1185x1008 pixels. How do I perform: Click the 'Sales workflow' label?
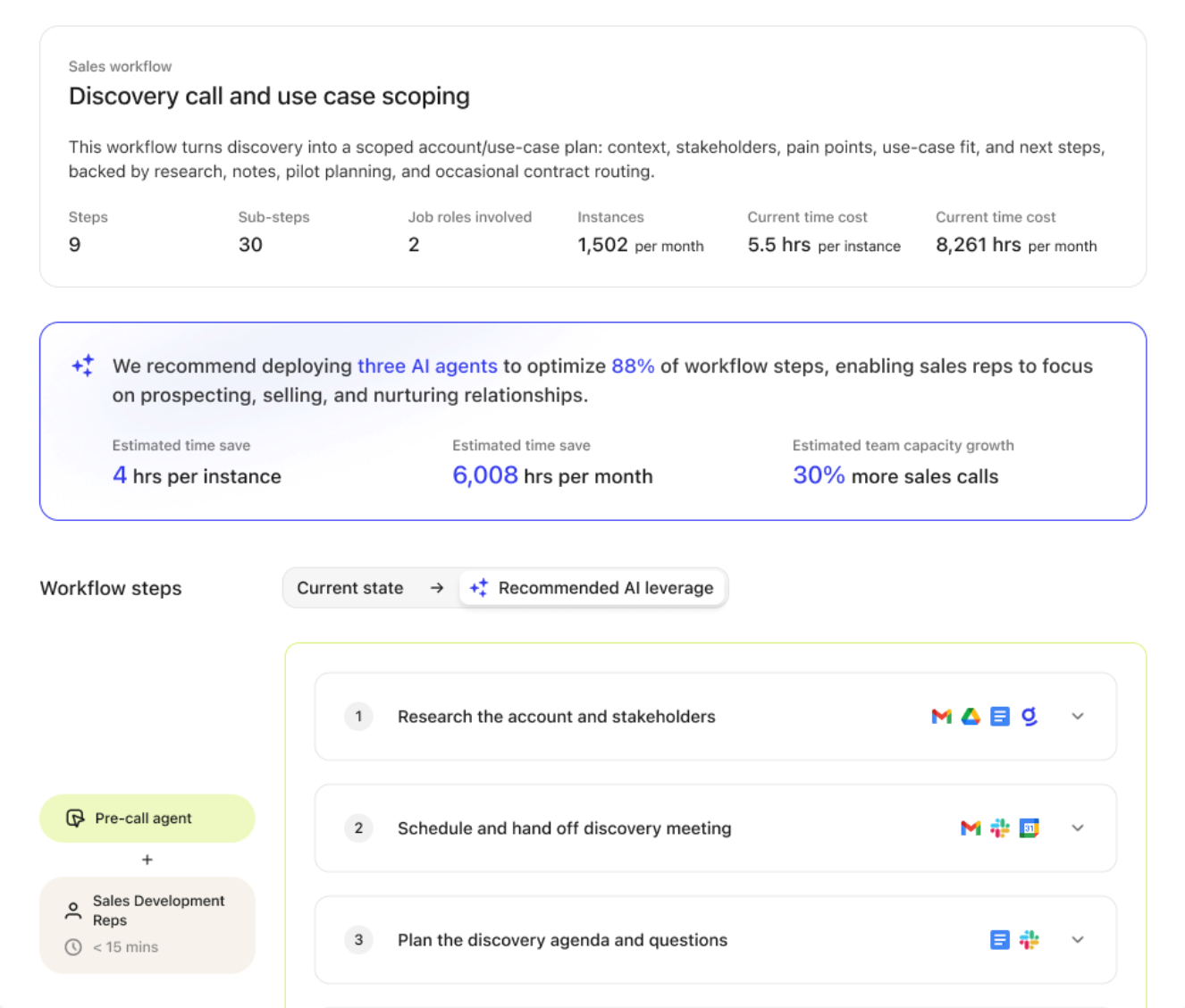pyautogui.click(x=120, y=66)
